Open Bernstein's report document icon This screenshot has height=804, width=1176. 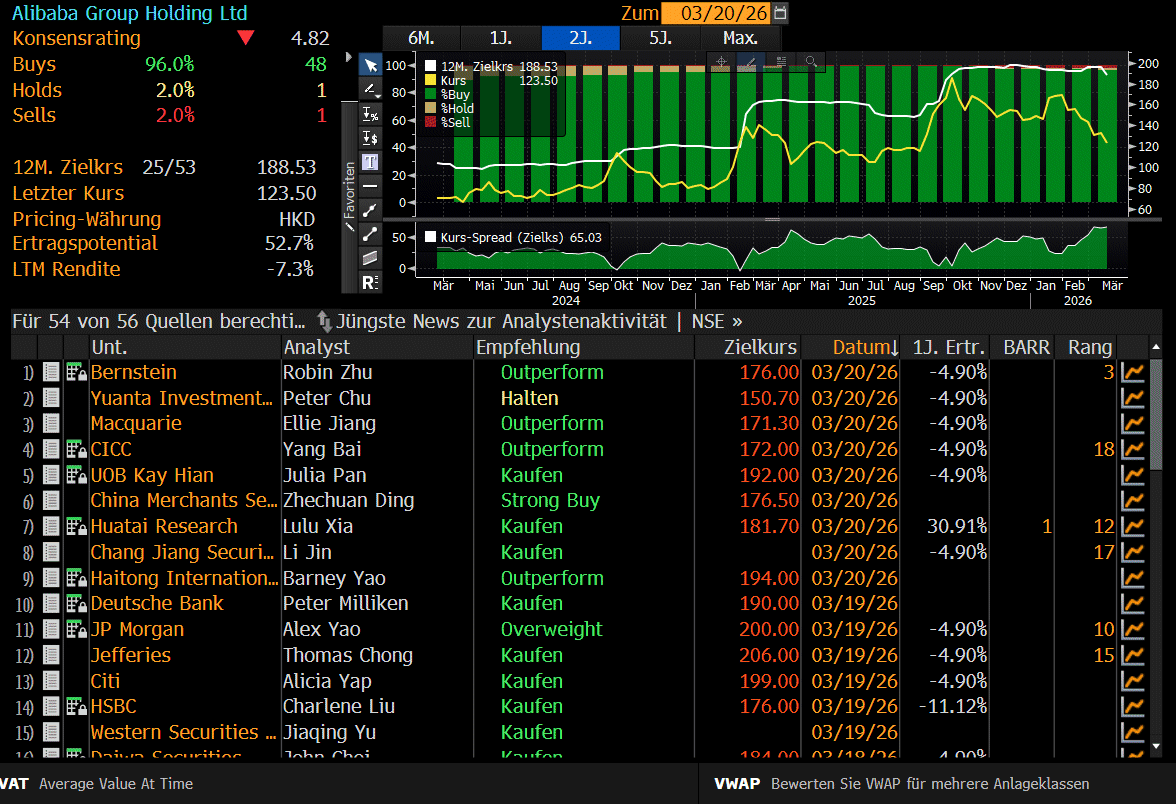[52, 373]
